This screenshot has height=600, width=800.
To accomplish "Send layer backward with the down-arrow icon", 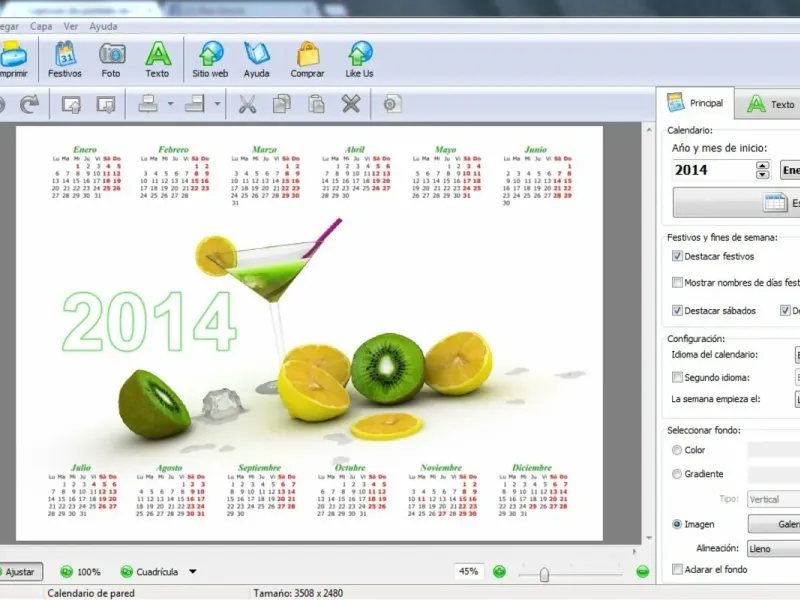I will tap(106, 104).
